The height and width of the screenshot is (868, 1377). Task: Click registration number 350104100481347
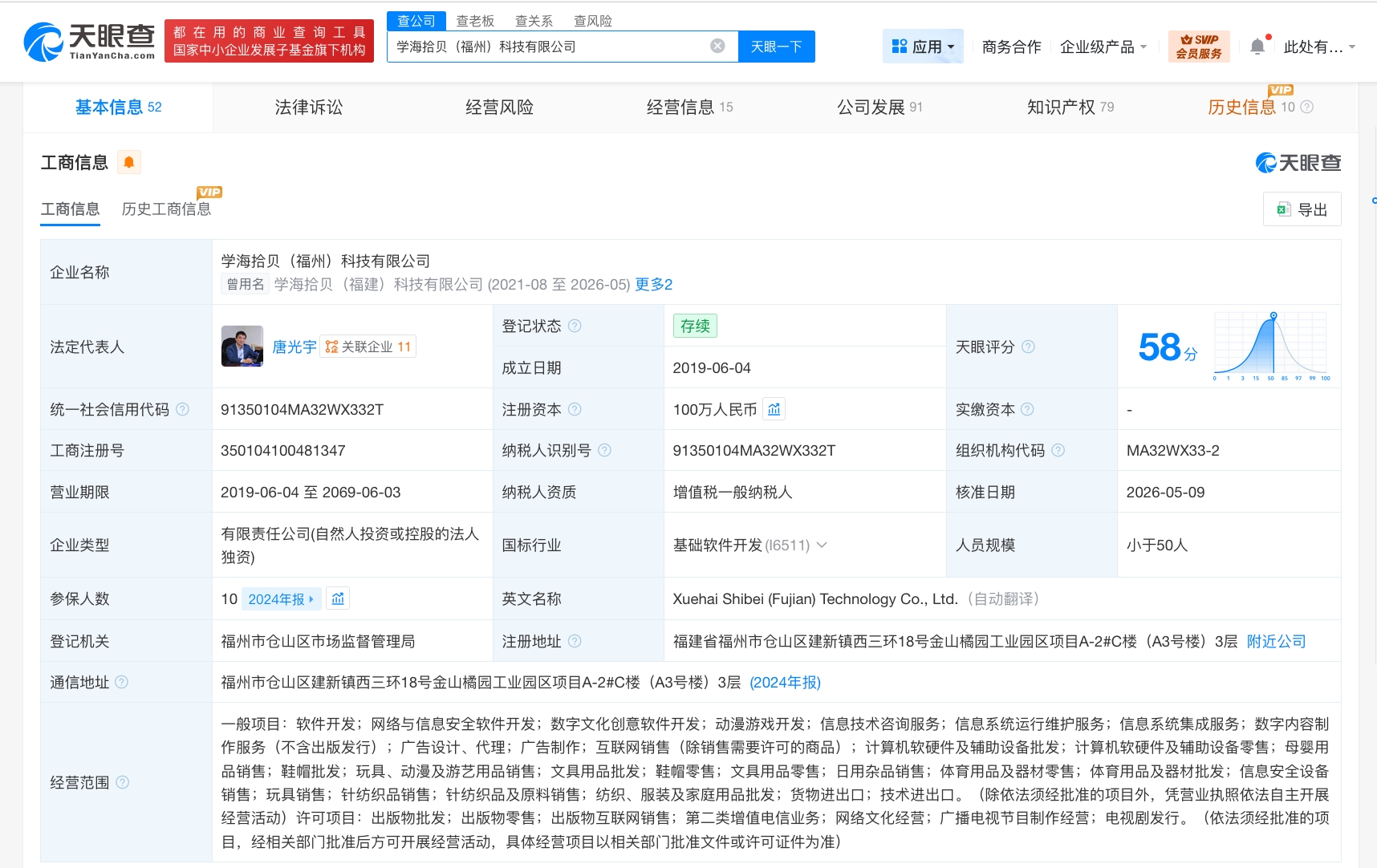[x=283, y=451]
